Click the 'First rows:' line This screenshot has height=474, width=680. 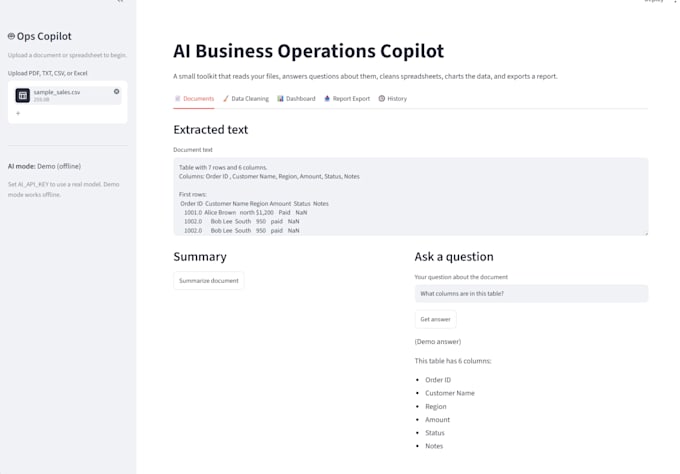tap(193, 194)
